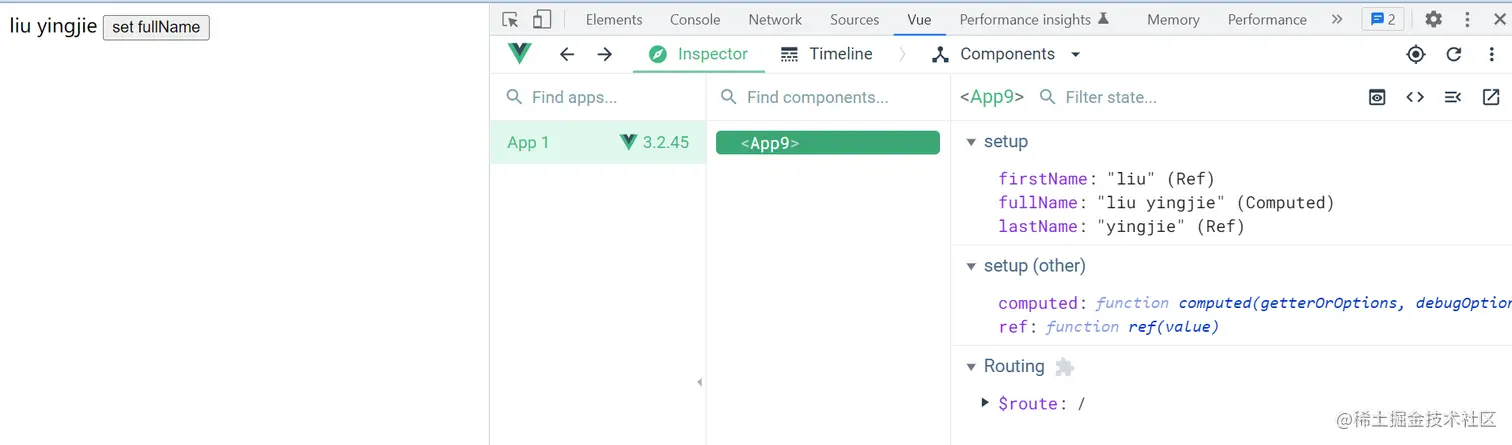Open the 2 messages issues badge
The image size is (1512, 445).
pyautogui.click(x=1383, y=19)
